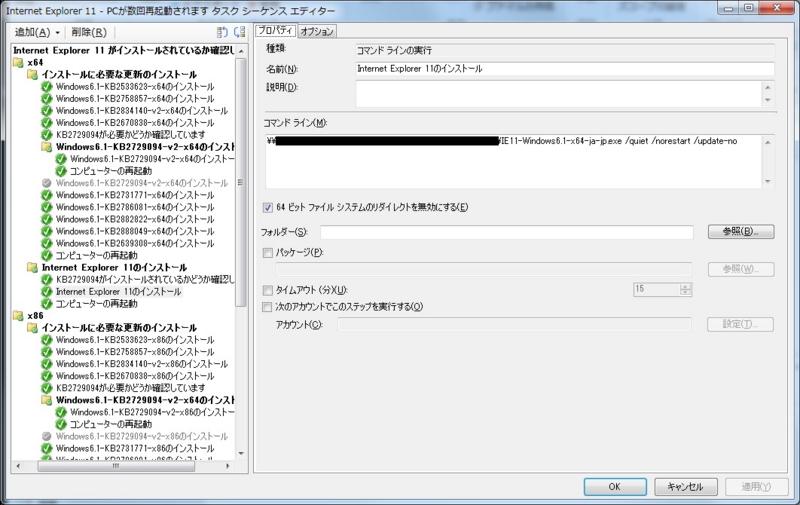Click green check icon of KB2533623-x86 step

click(x=47, y=340)
